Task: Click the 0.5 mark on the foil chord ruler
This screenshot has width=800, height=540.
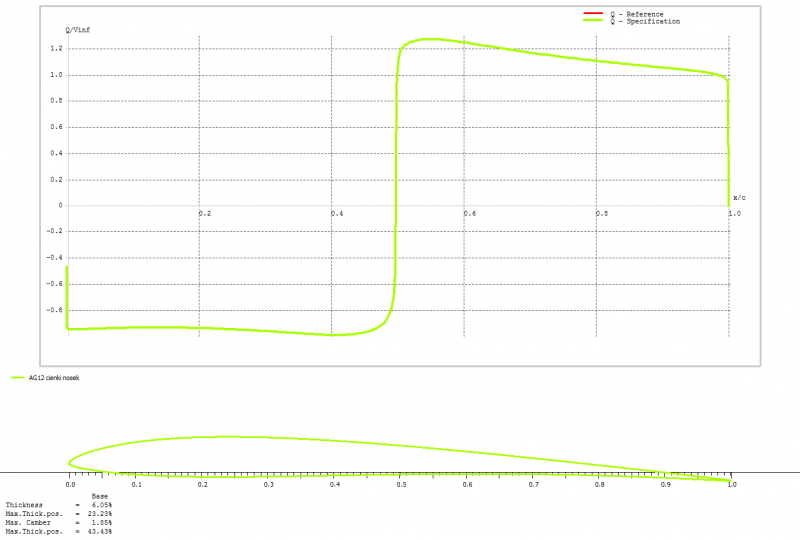Action: (x=400, y=485)
